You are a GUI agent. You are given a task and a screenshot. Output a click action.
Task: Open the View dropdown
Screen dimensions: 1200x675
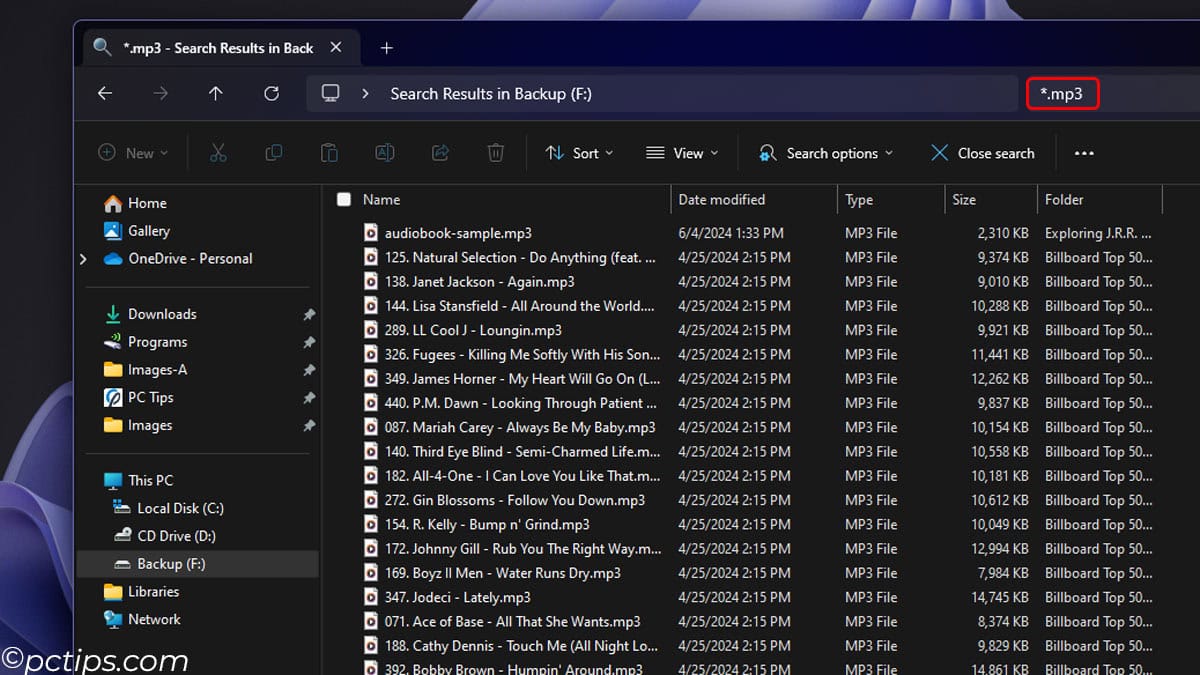point(683,152)
